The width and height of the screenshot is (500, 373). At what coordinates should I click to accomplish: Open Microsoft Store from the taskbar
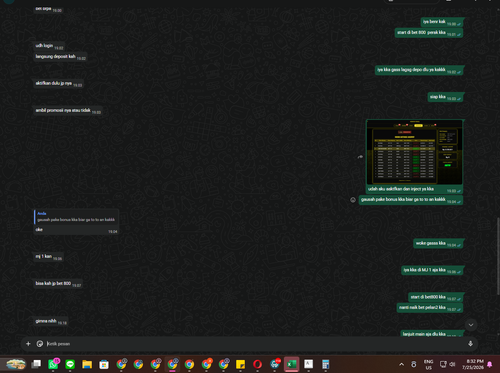click(x=104, y=364)
